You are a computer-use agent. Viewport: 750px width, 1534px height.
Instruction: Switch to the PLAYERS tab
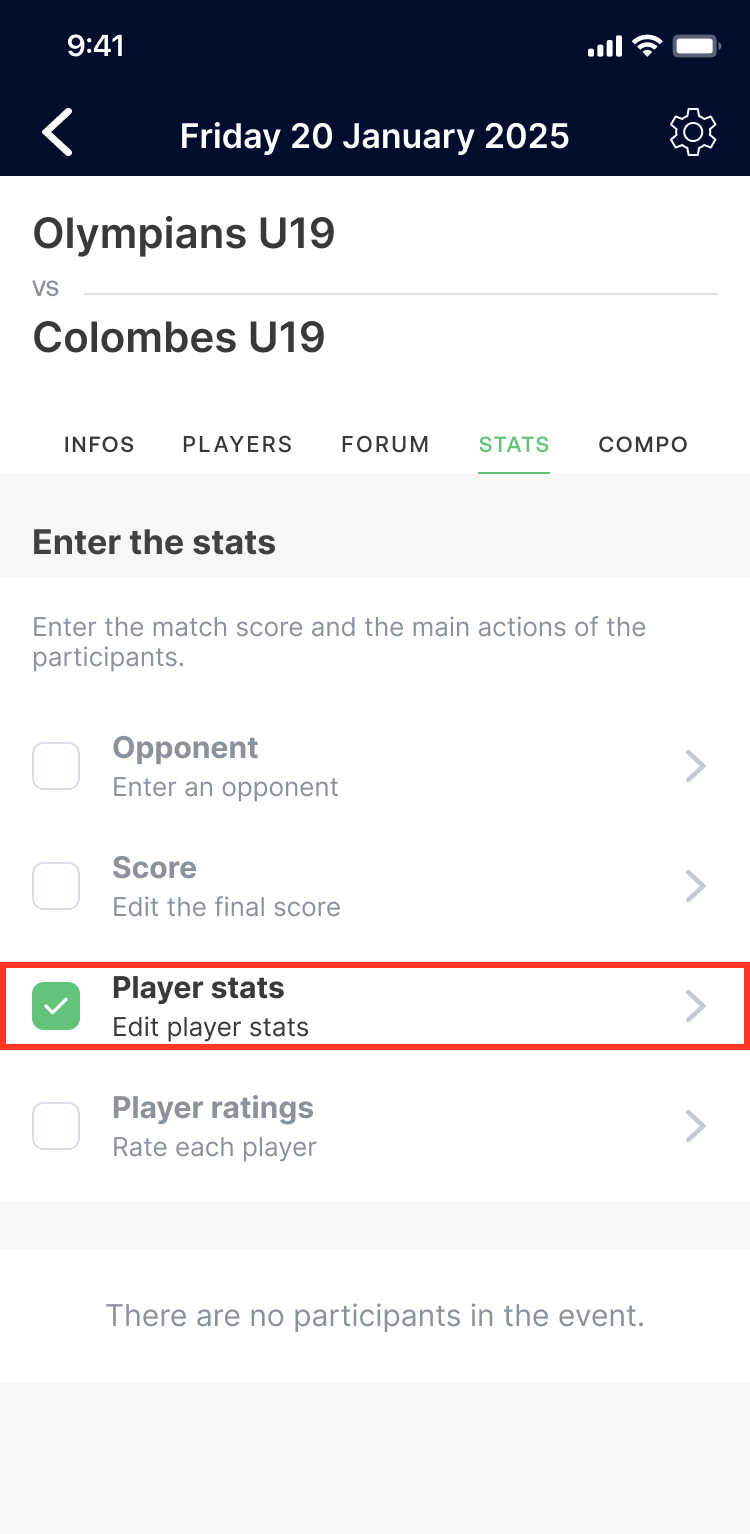point(237,445)
